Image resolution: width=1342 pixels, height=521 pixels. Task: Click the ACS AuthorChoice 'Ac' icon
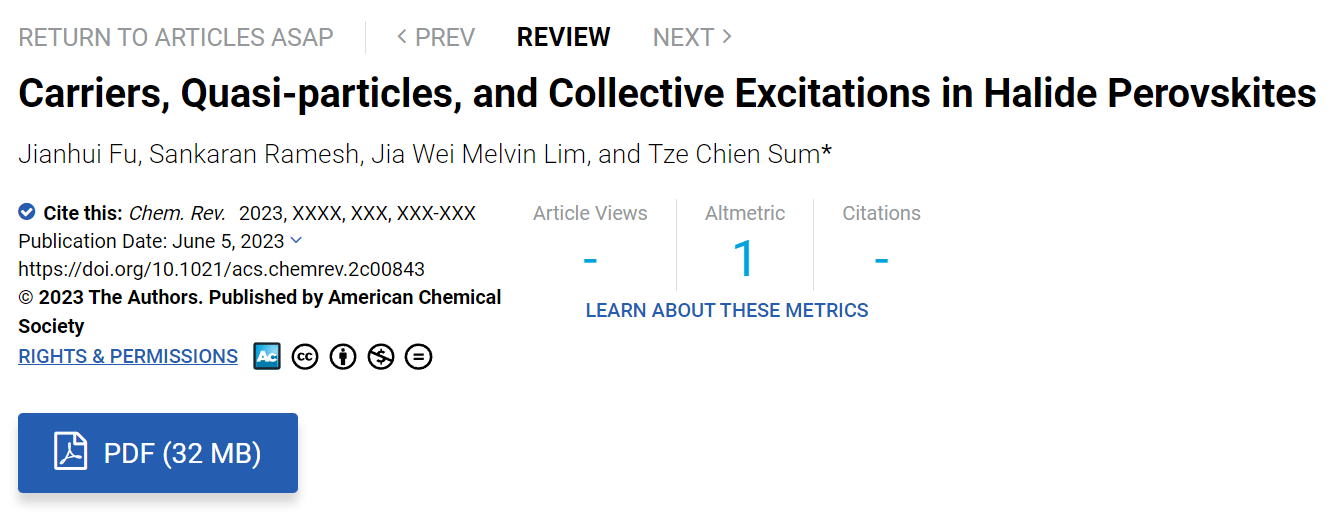coord(267,356)
